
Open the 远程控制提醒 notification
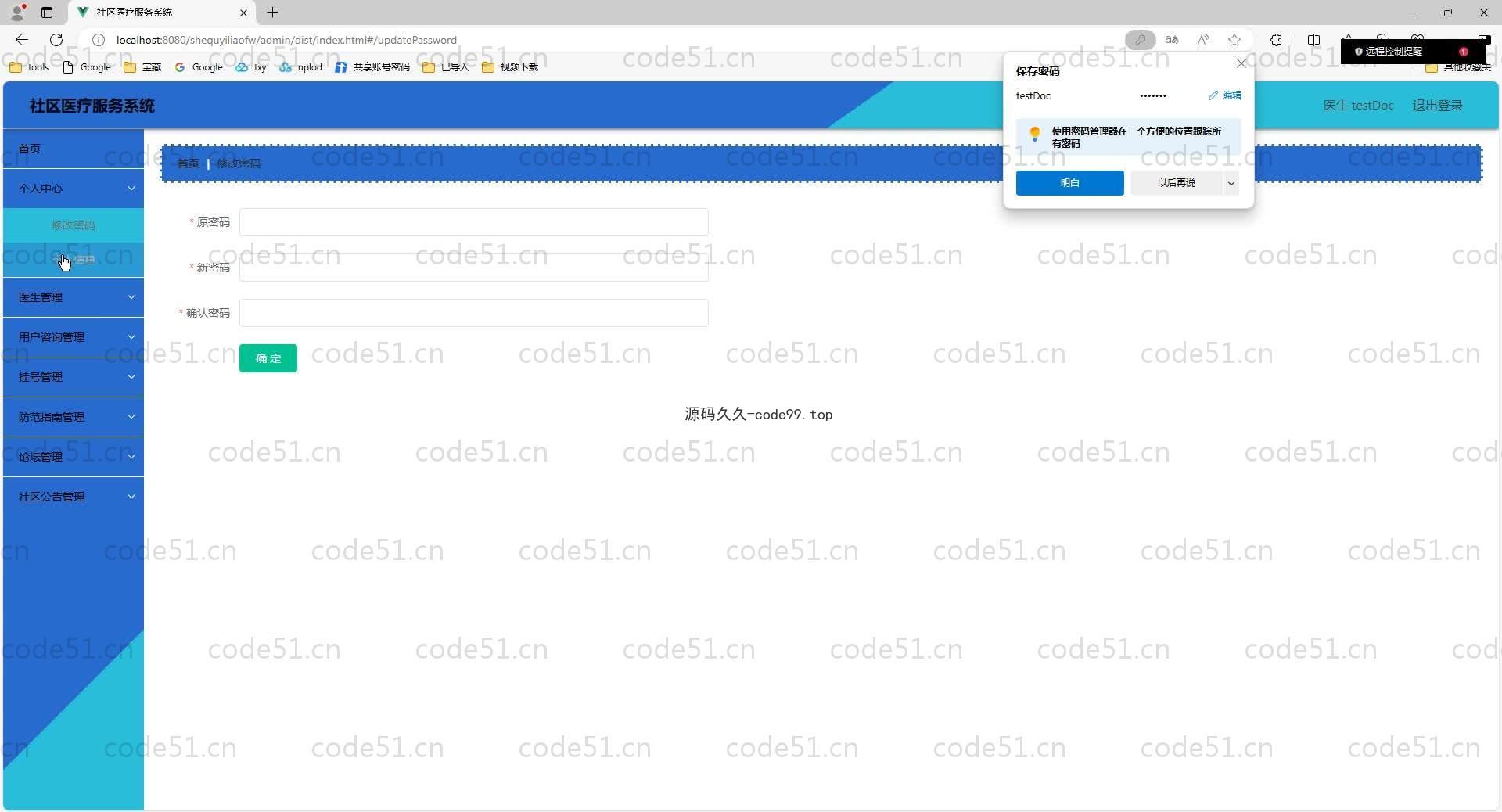(x=1413, y=52)
